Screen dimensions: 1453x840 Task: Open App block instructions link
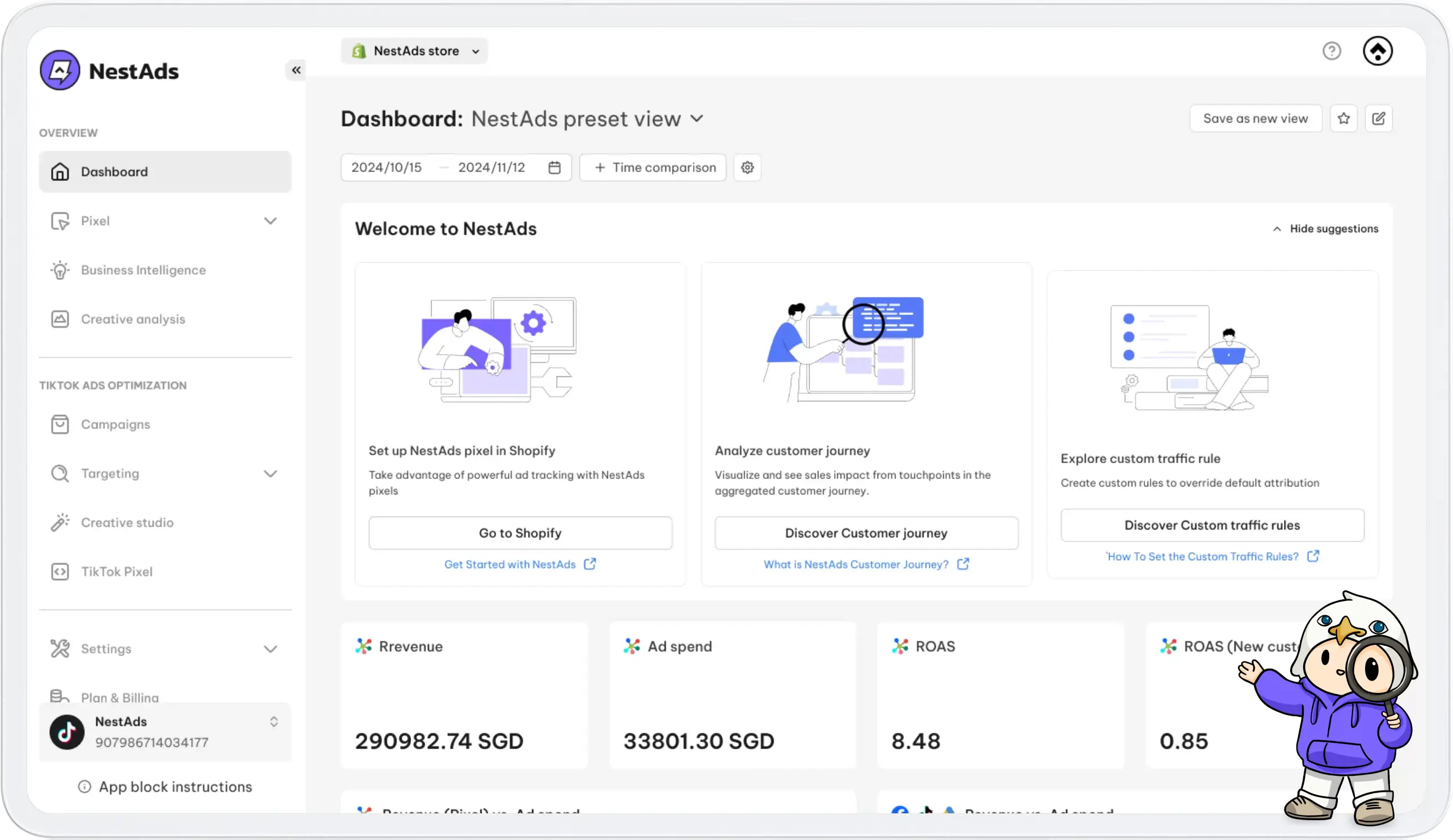coord(175,787)
